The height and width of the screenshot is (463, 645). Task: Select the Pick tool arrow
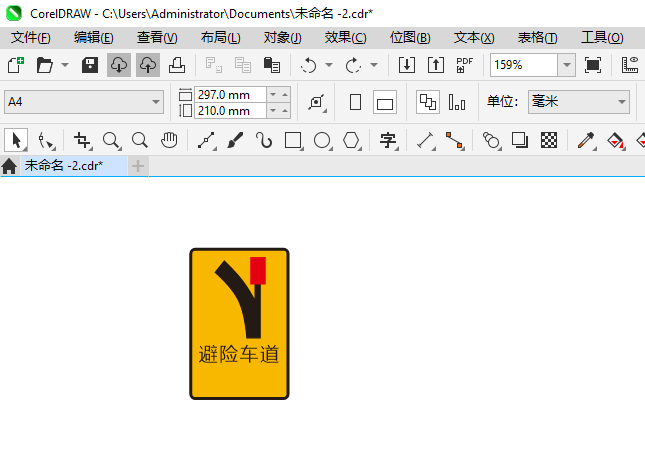[x=16, y=141]
